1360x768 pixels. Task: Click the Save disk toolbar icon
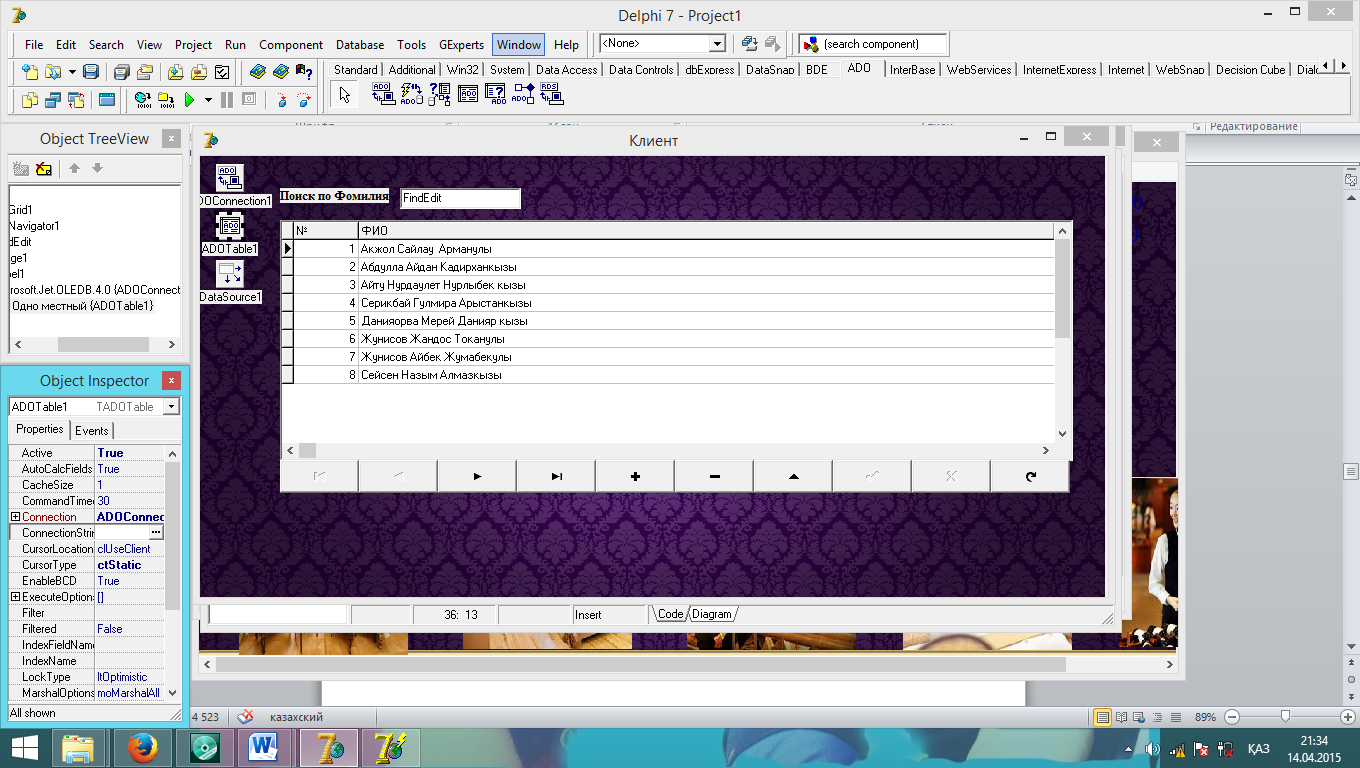coord(91,72)
